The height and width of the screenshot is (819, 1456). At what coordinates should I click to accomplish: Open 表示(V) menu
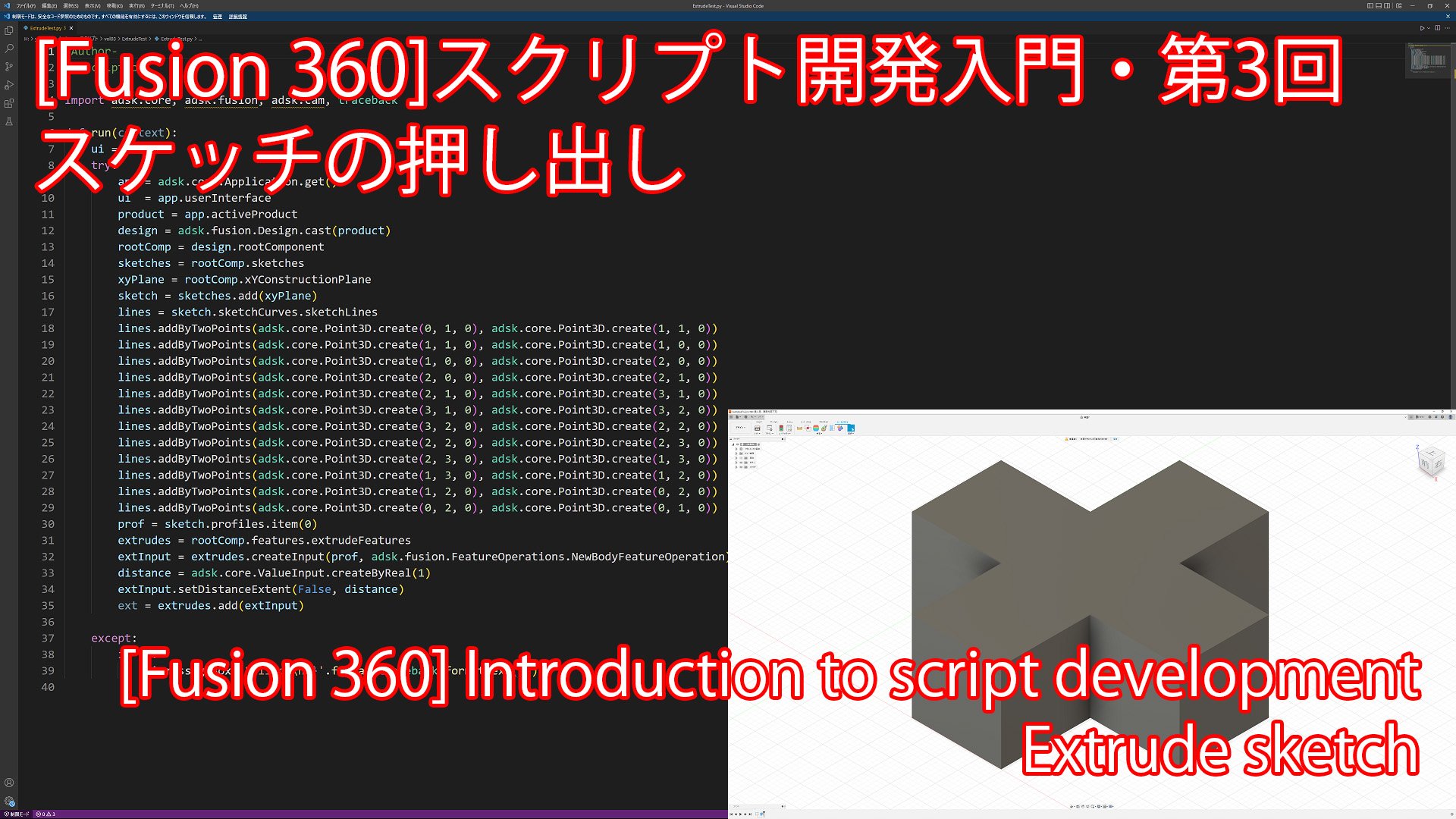click(x=93, y=5)
